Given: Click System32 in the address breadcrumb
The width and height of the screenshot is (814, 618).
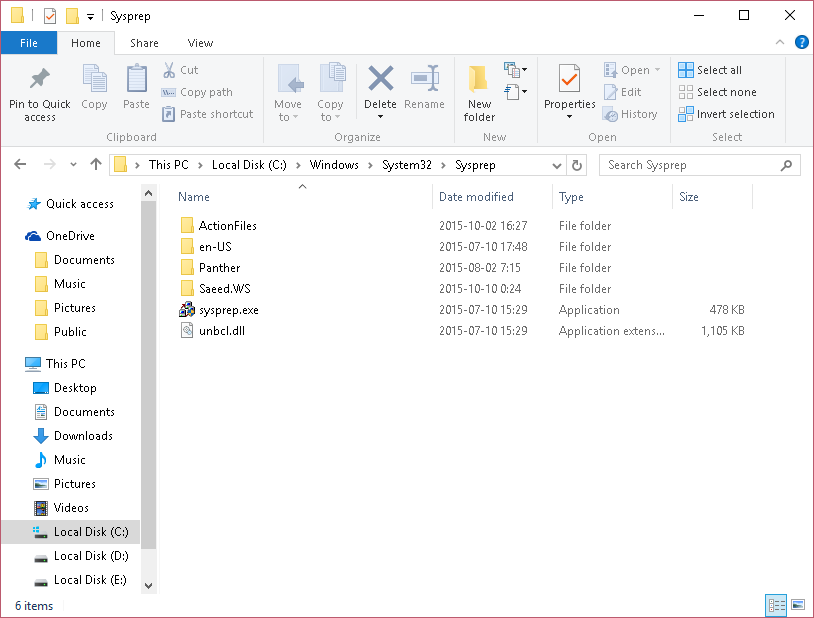Looking at the screenshot, I should click(x=406, y=165).
